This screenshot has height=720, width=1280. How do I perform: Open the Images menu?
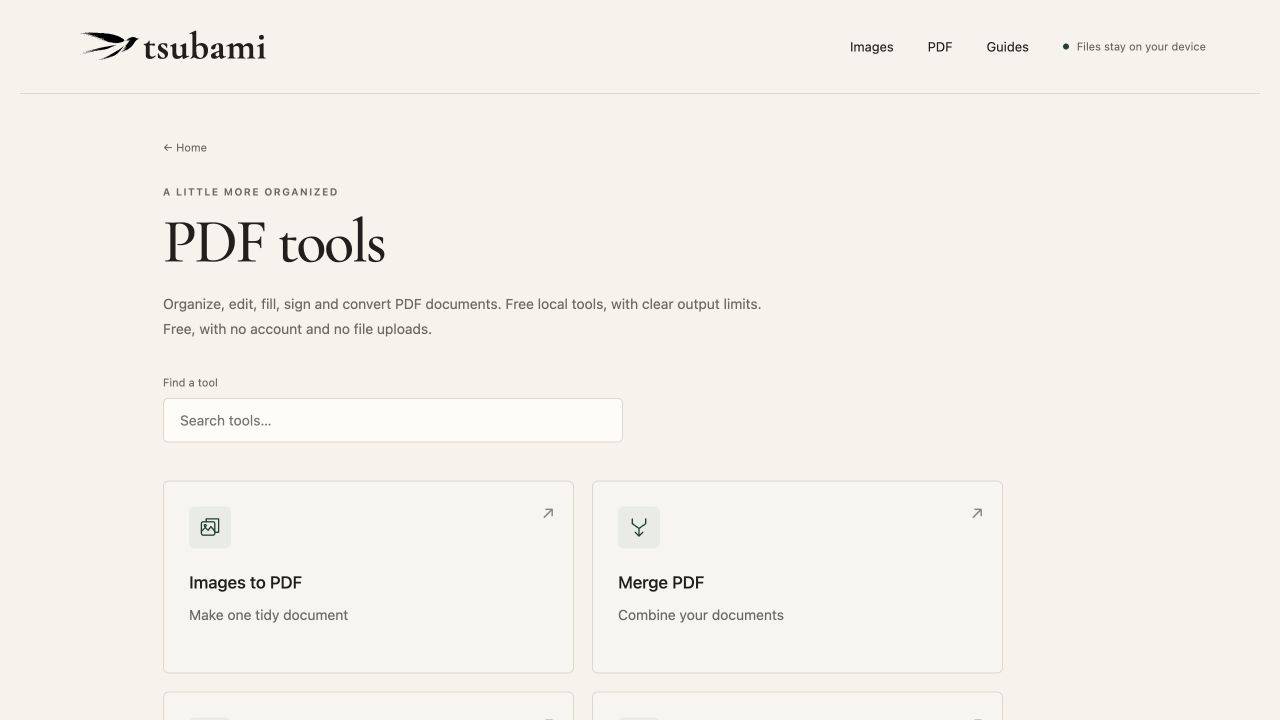(x=872, y=47)
